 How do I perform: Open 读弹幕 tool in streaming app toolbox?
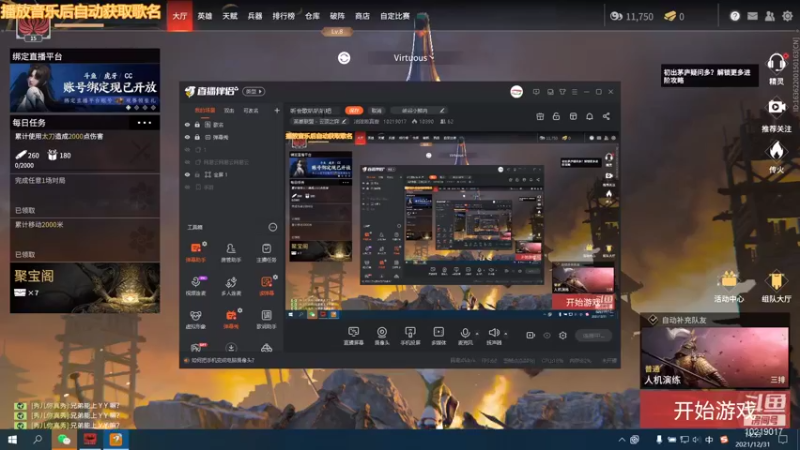tap(266, 285)
